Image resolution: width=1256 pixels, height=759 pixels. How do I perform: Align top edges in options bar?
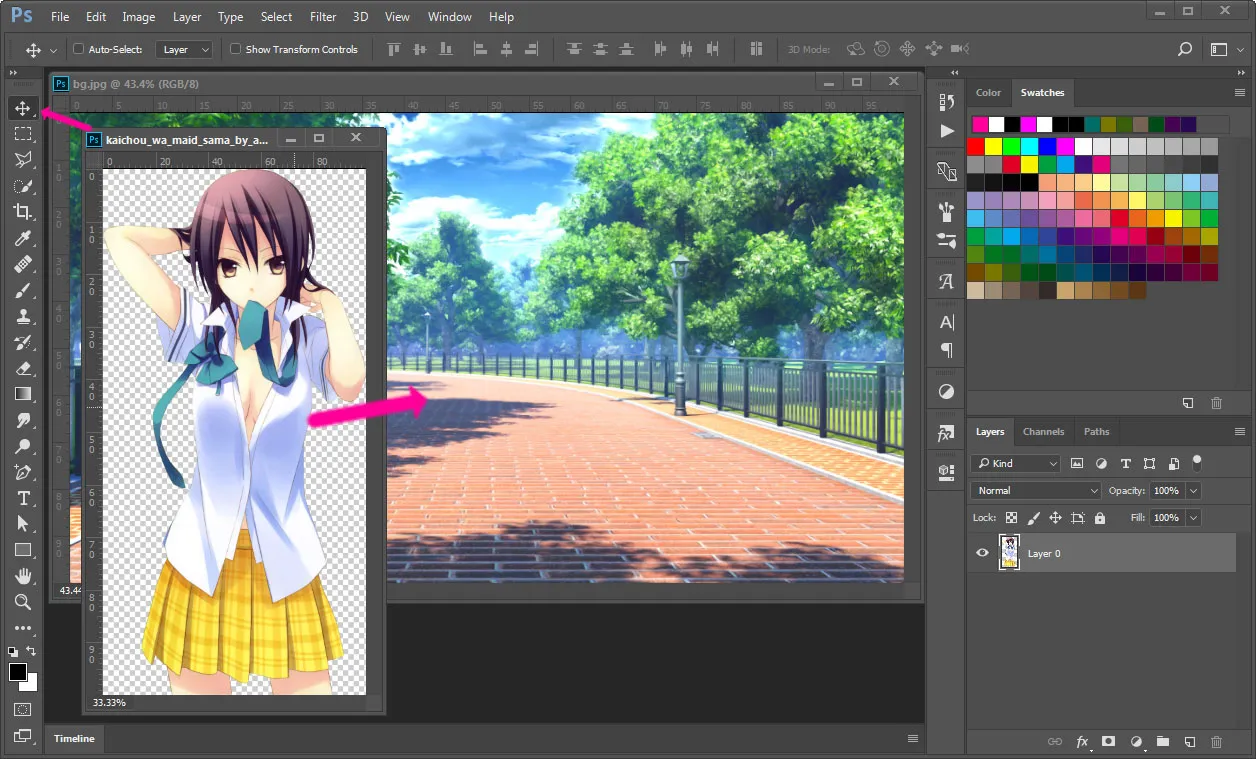[x=394, y=49]
